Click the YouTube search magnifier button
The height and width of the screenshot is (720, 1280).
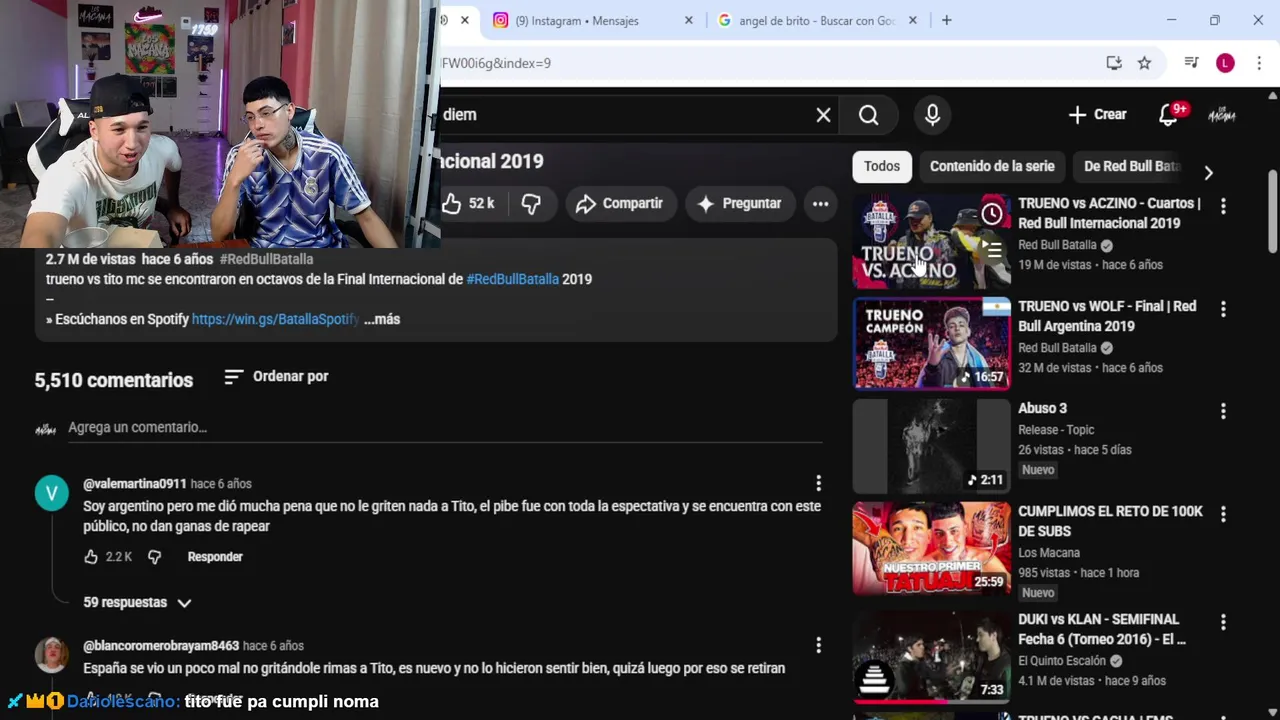coord(869,115)
